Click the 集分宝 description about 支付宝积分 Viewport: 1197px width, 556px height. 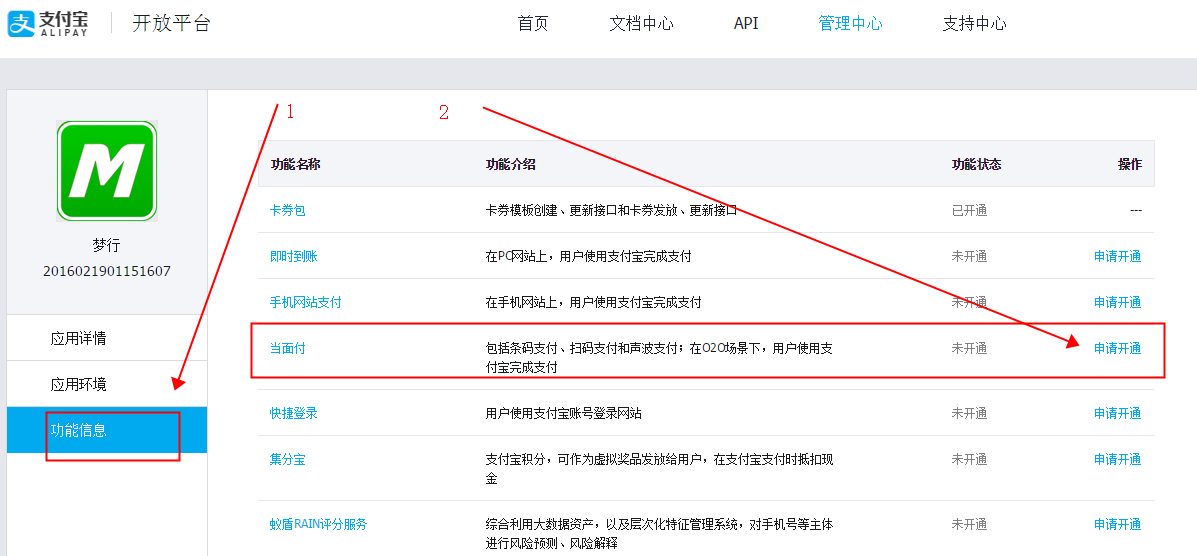pos(659,468)
